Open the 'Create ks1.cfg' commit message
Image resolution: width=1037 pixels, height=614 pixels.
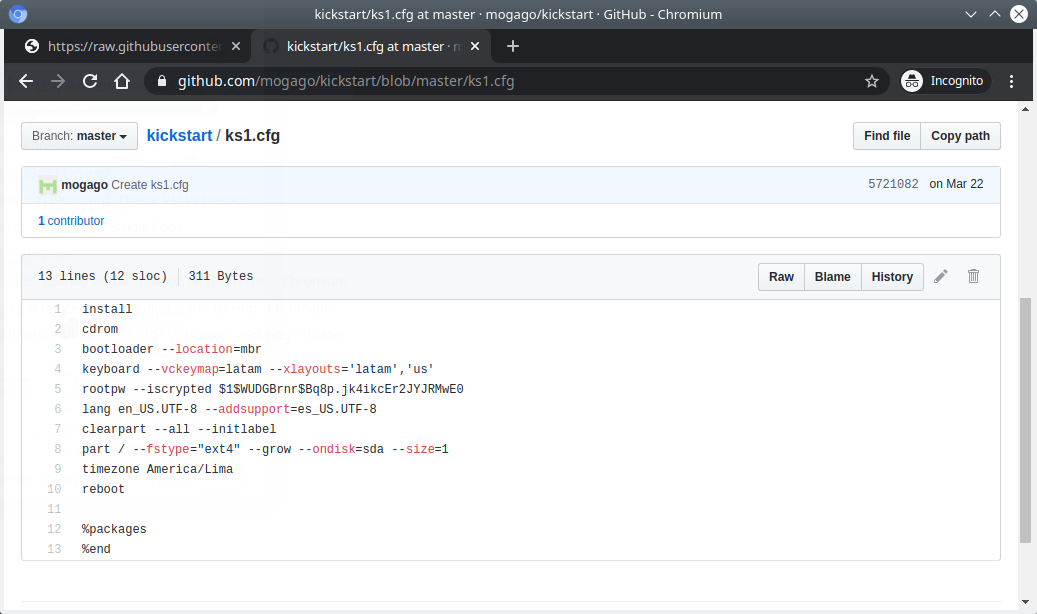[x=150, y=185]
